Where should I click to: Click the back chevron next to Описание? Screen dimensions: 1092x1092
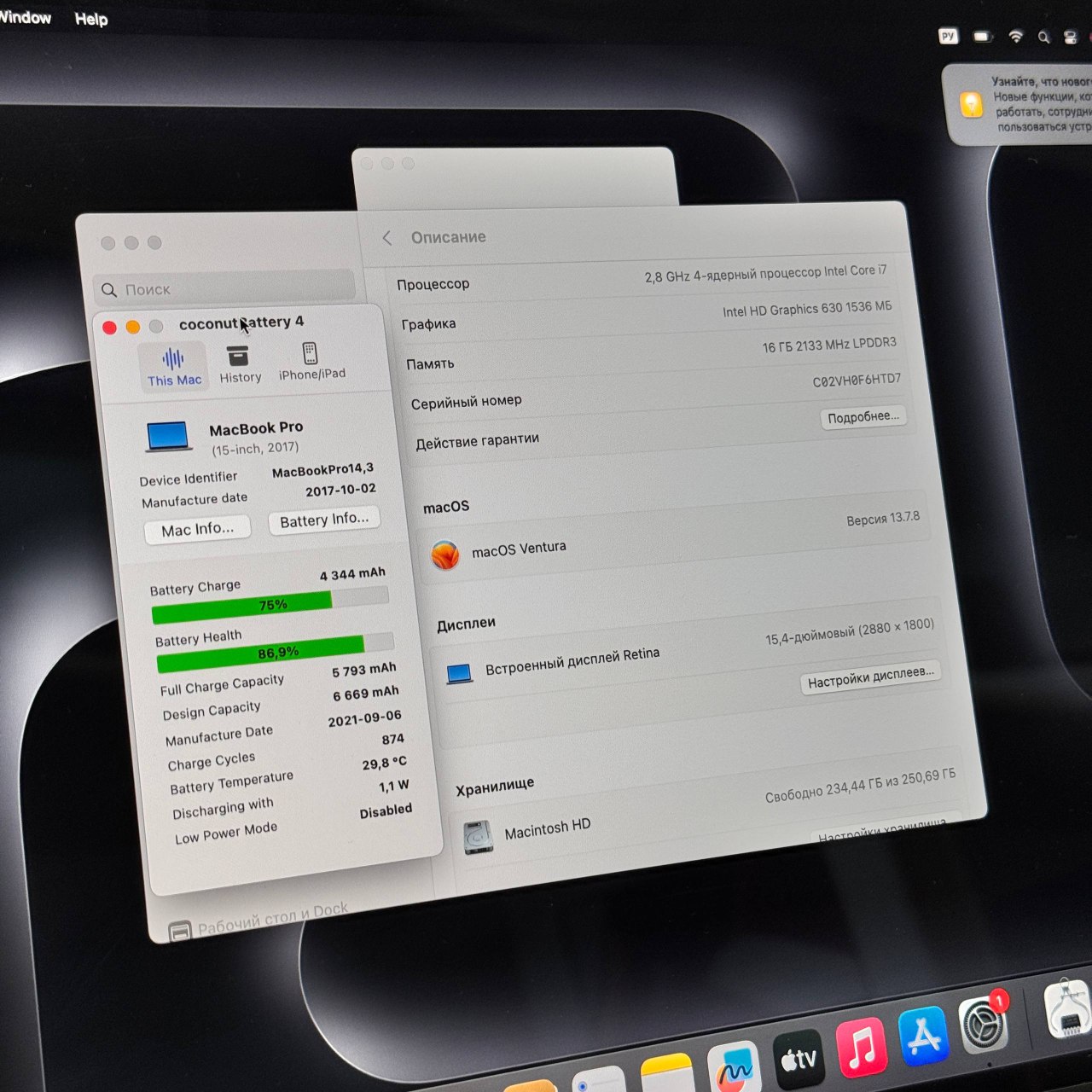(x=388, y=238)
